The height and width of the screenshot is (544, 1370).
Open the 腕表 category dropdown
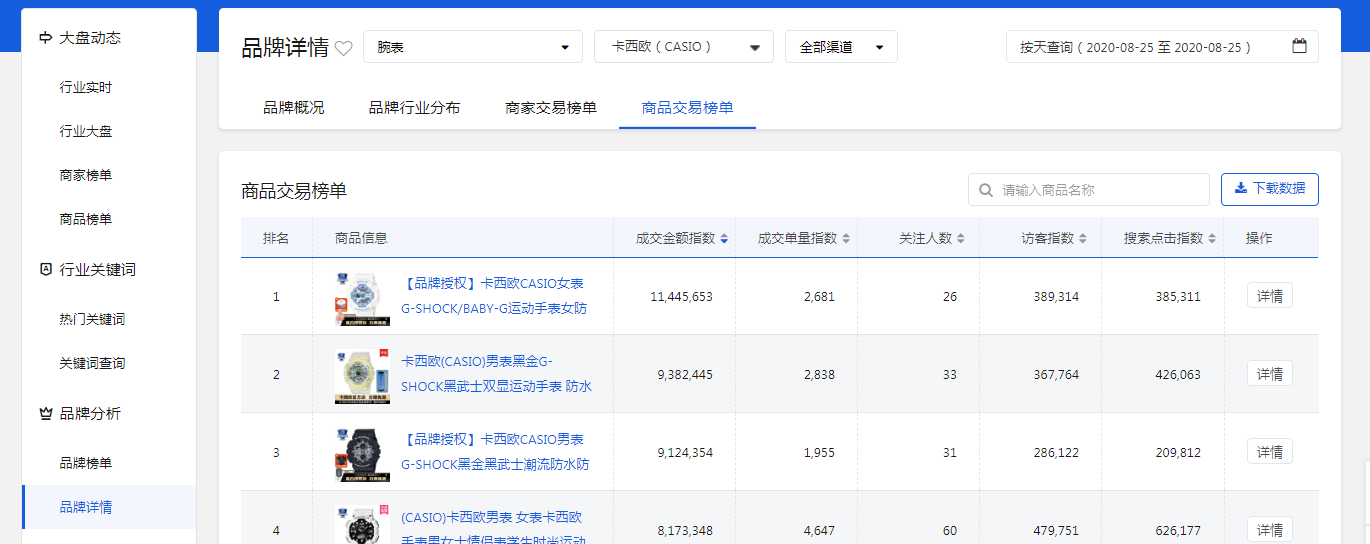point(473,47)
